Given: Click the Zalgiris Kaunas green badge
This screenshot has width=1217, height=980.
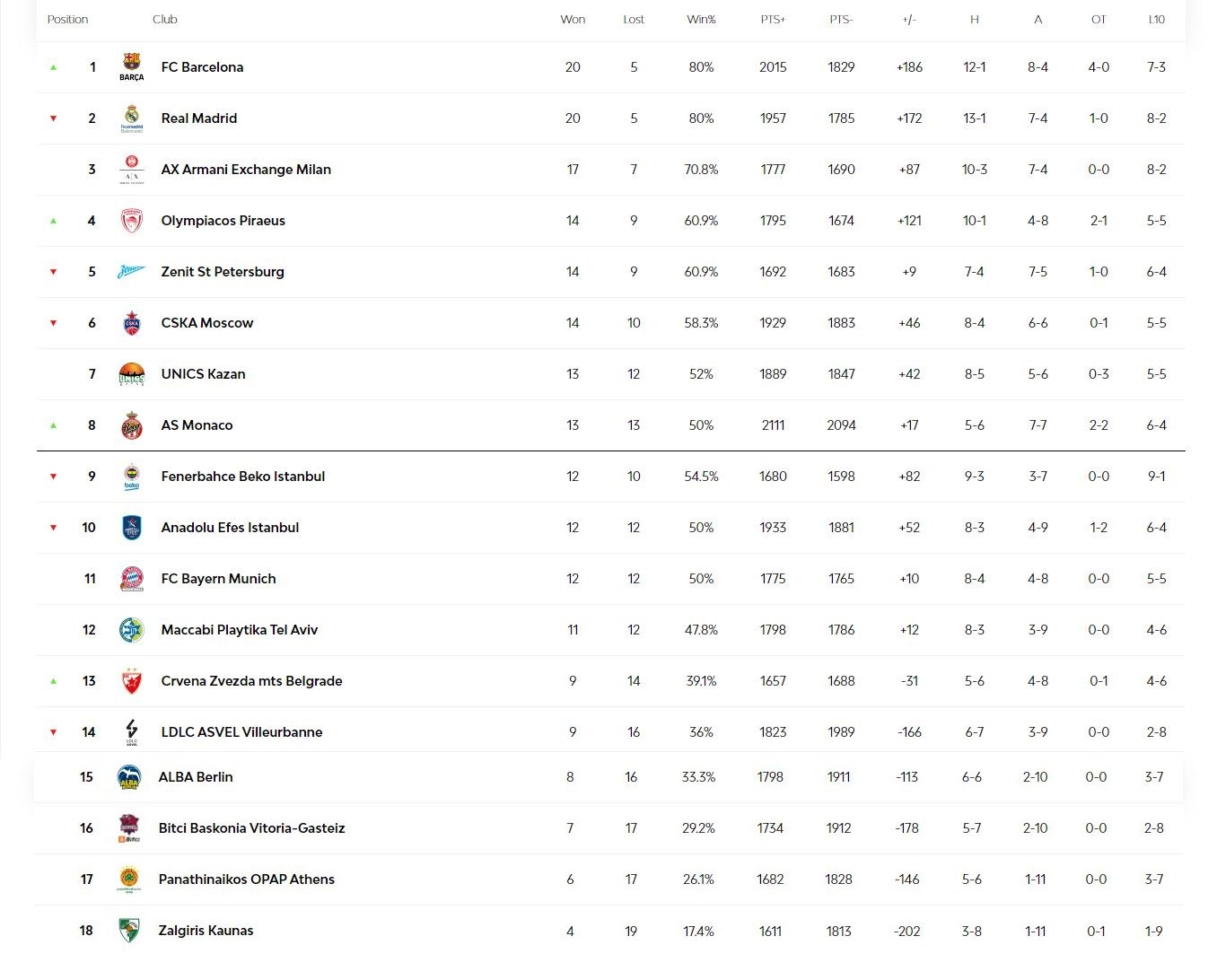Looking at the screenshot, I should (129, 930).
